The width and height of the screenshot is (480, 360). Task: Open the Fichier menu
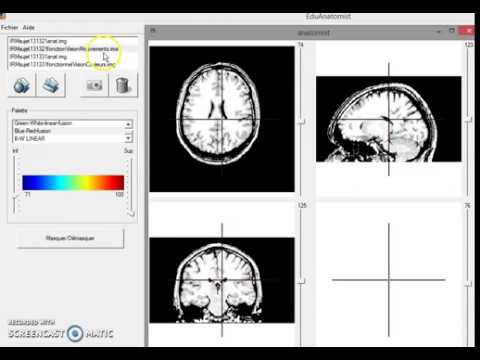tap(9, 27)
